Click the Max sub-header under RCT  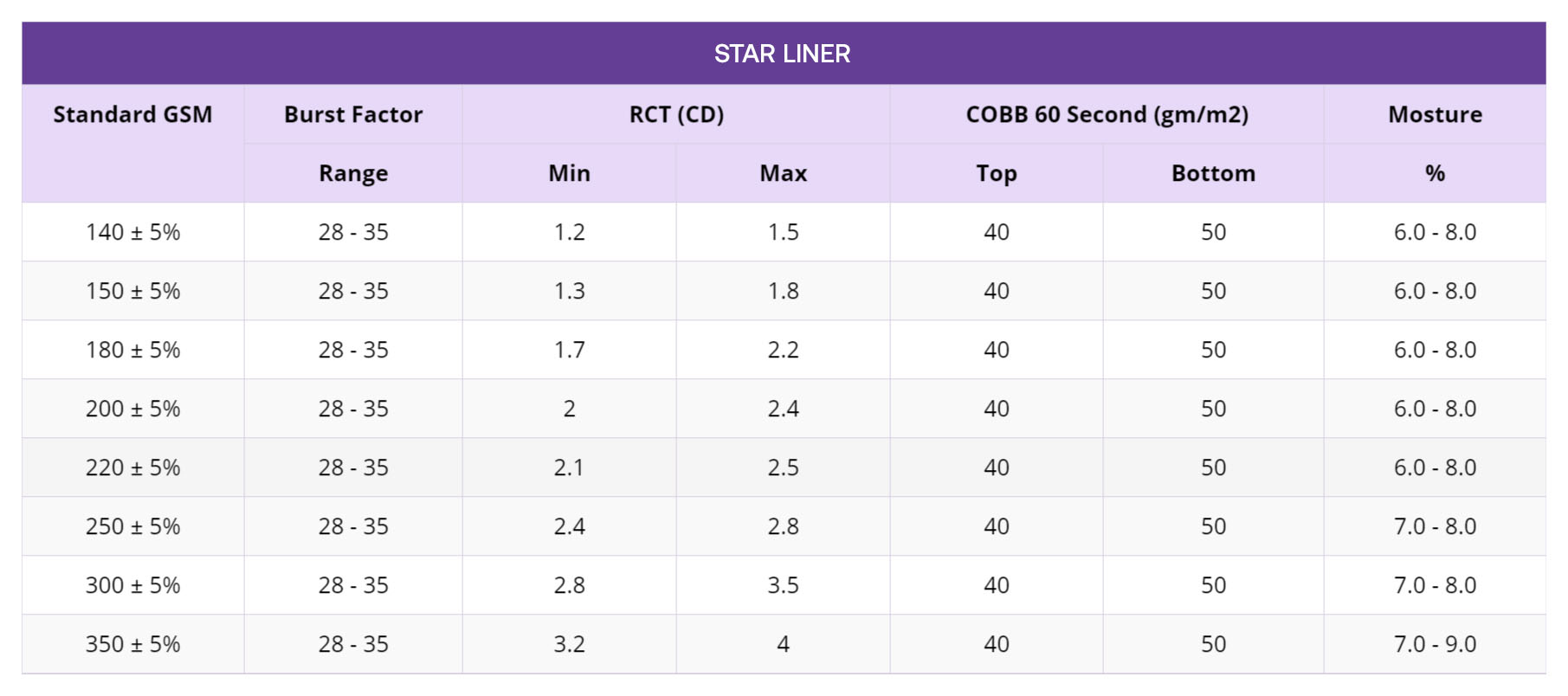(783, 173)
